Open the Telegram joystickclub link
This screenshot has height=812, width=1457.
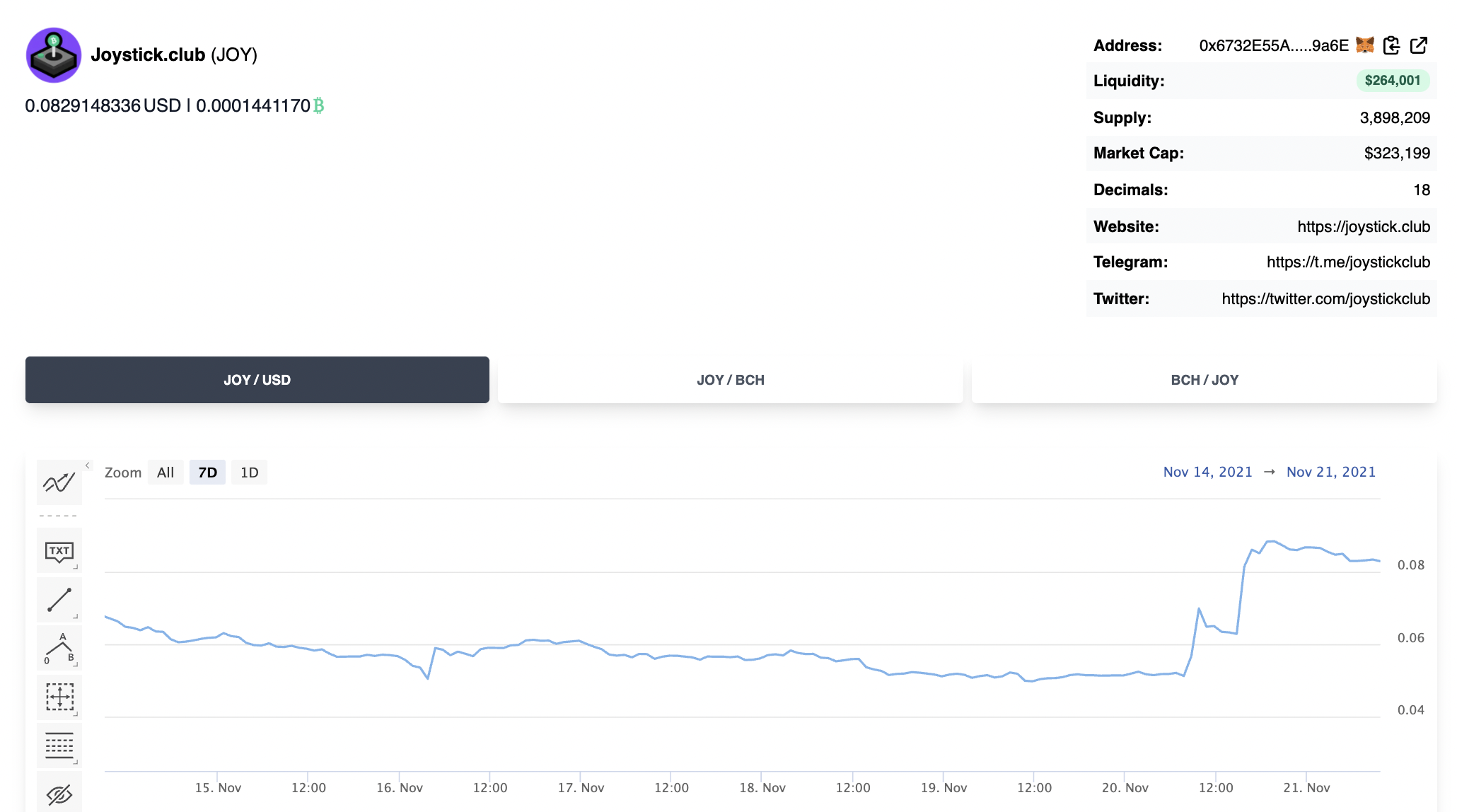[1348, 262]
